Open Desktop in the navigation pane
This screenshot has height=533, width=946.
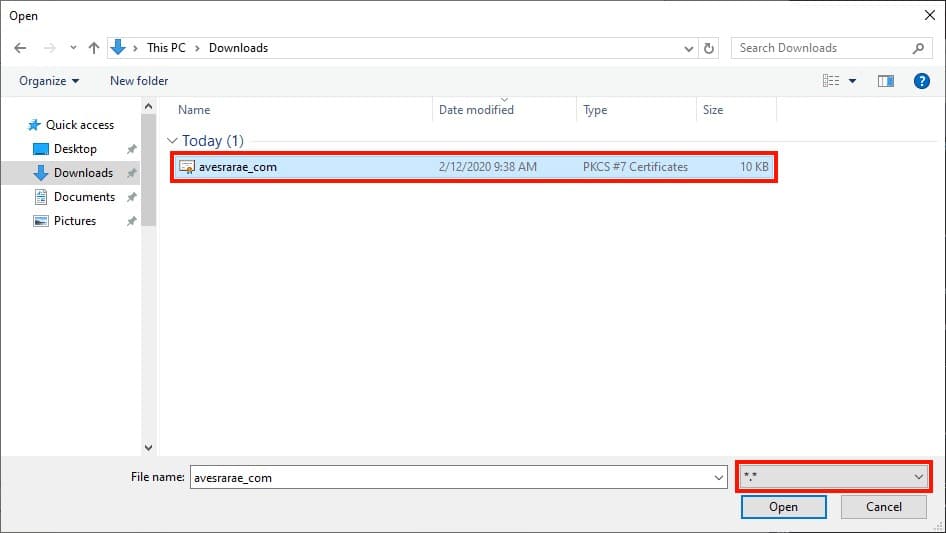pos(75,149)
